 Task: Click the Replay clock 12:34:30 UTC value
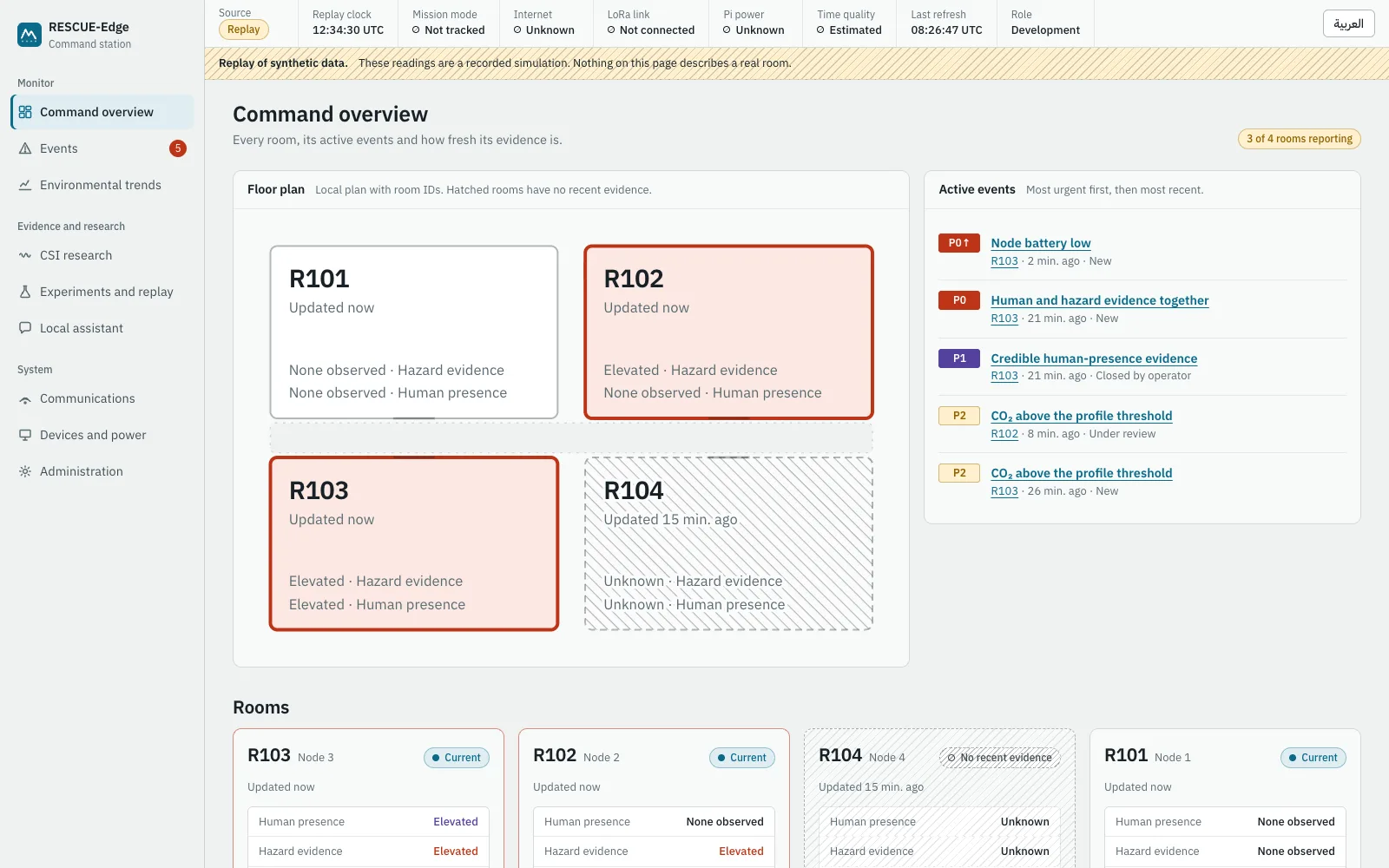[348, 30]
